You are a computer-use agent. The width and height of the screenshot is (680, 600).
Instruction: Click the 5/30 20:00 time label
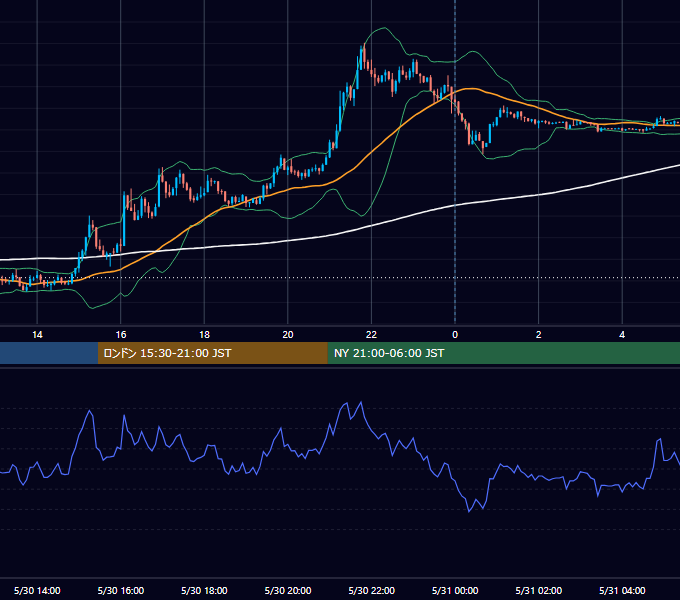[288, 590]
